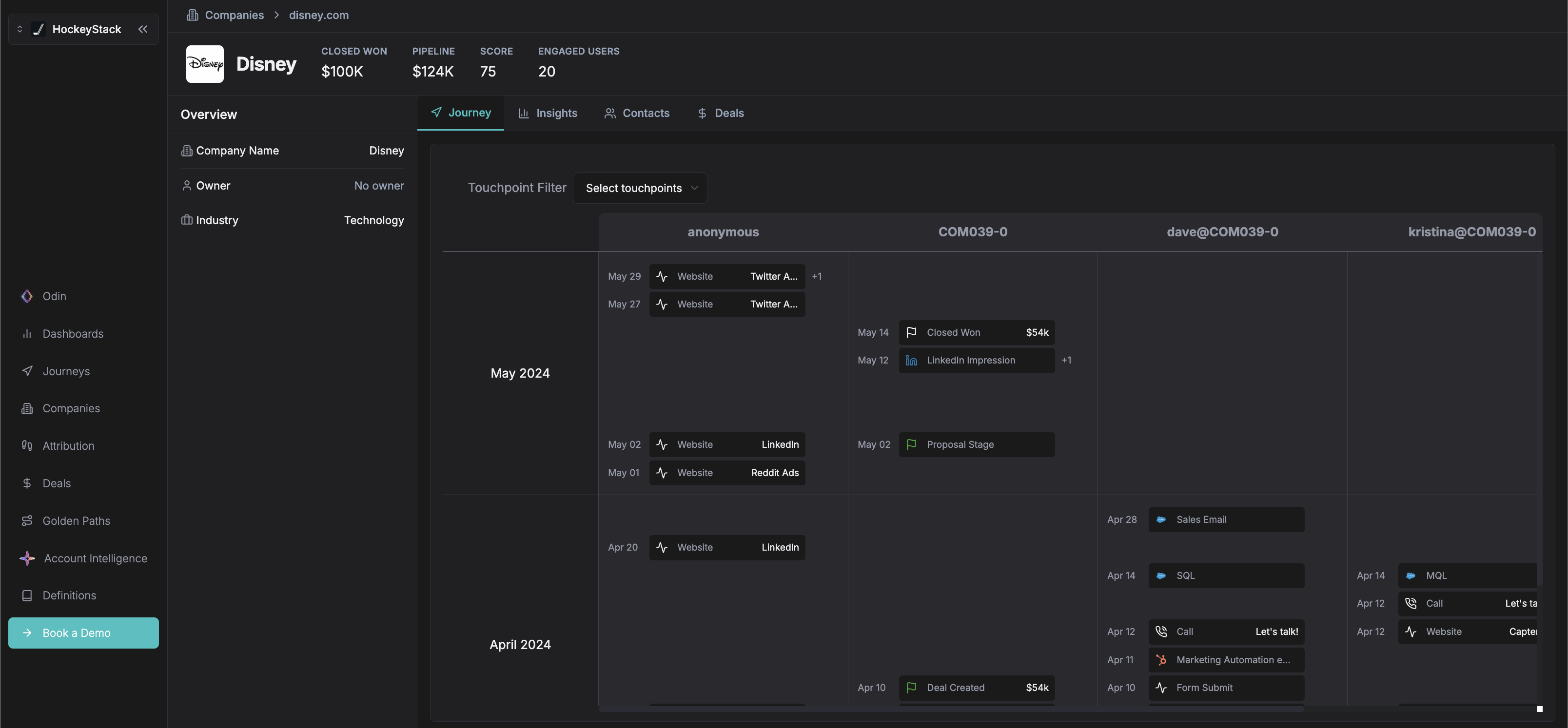Open the SQL touchpoint on Apr 14
This screenshot has height=728, width=1568.
(1227, 576)
